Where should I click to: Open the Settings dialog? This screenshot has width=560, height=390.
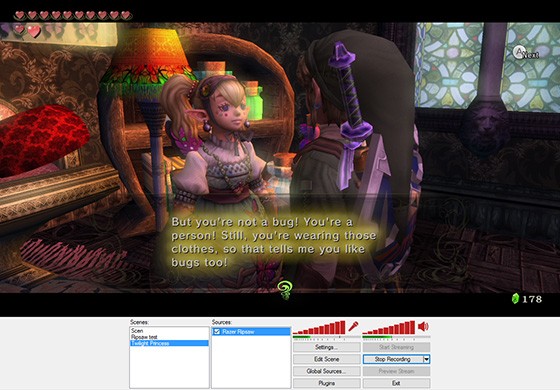click(x=327, y=347)
